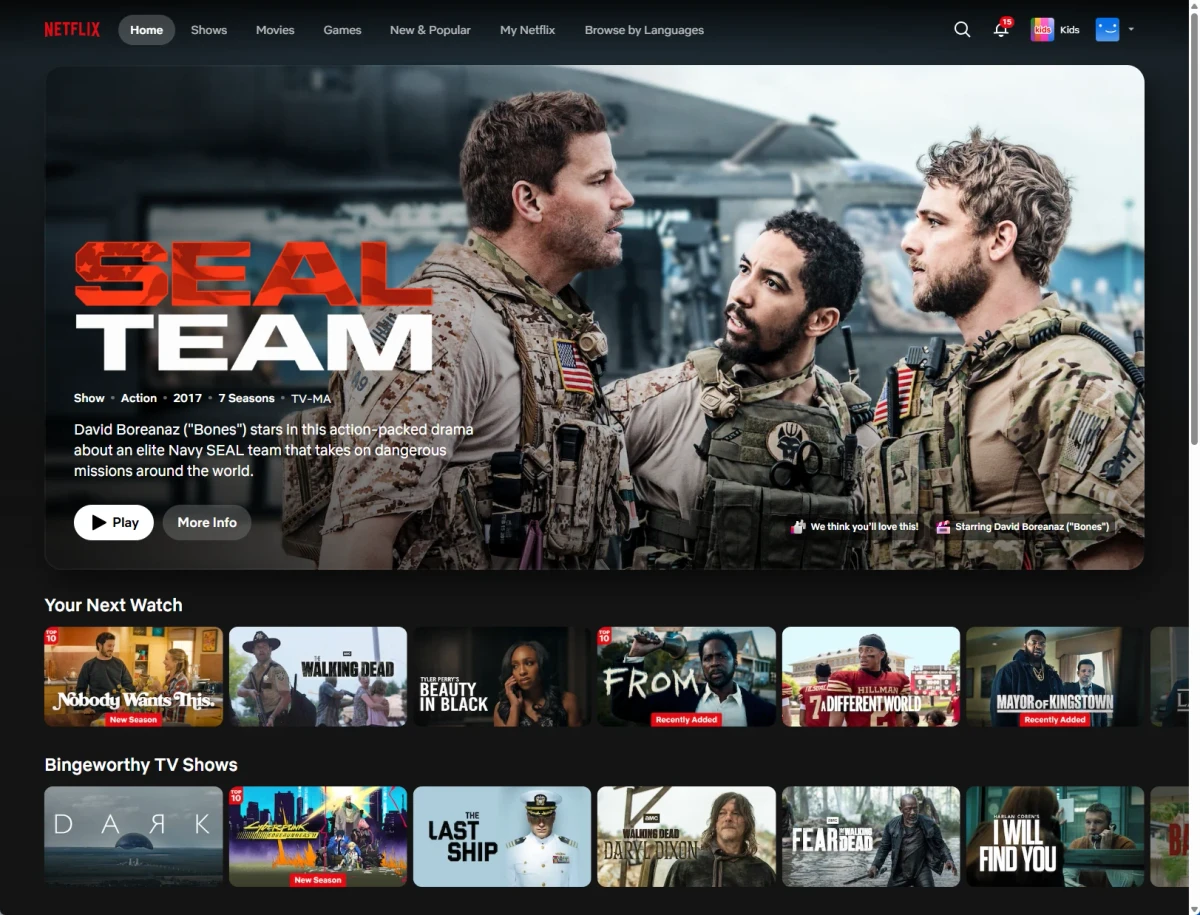Open Walking Dead Daryl Dixon thumbnail
Viewport: 1200px width, 915px height.
[687, 836]
